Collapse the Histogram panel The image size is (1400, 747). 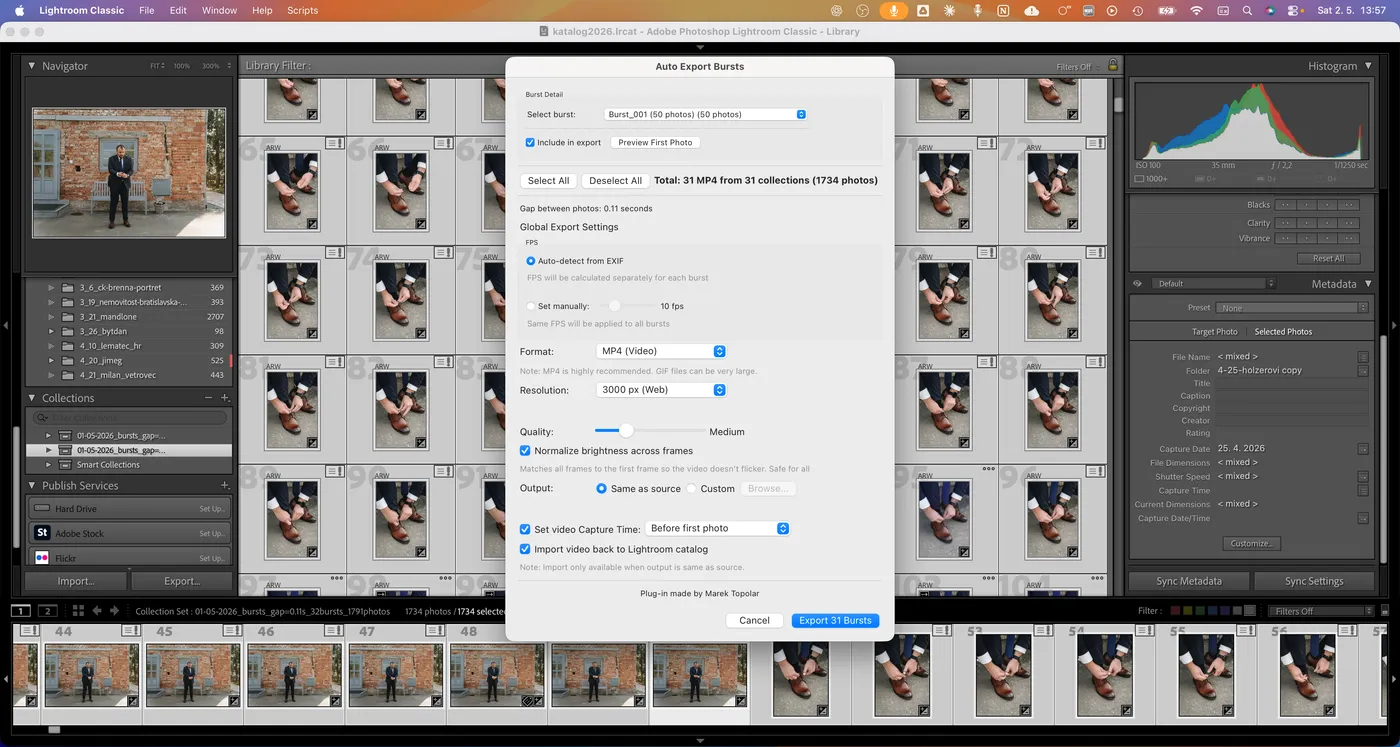[1368, 66]
